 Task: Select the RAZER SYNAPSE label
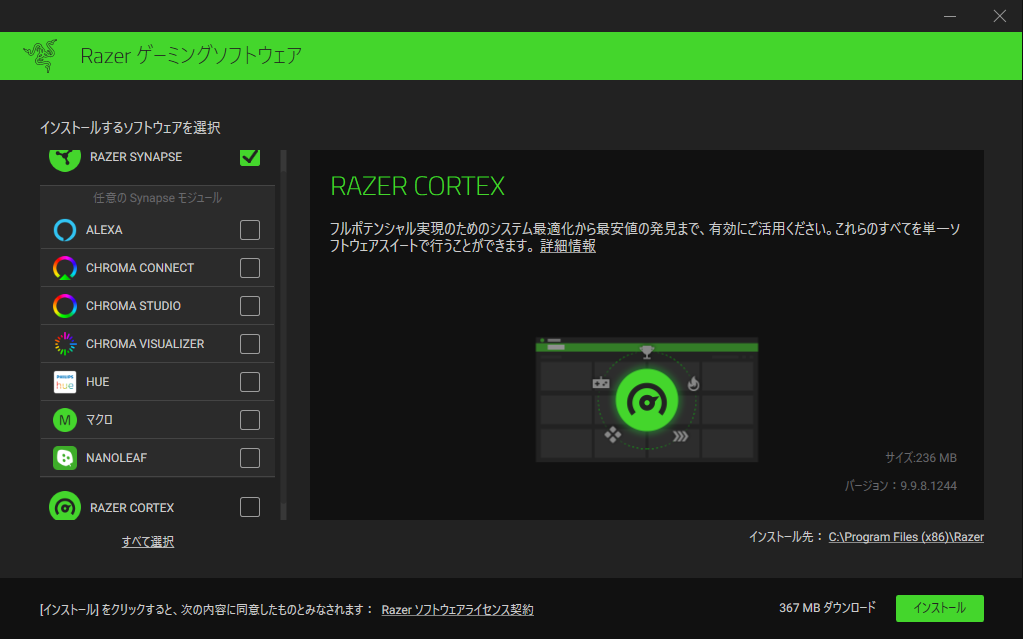(x=136, y=157)
